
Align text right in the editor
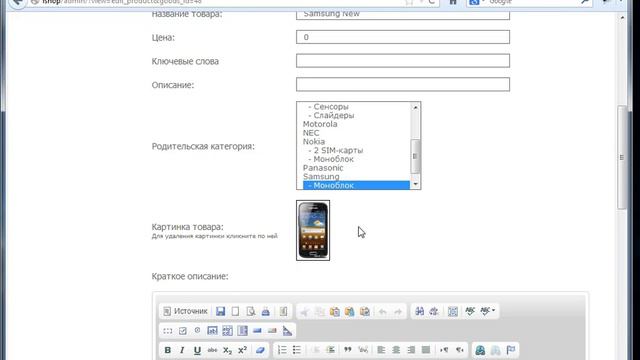click(x=411, y=350)
